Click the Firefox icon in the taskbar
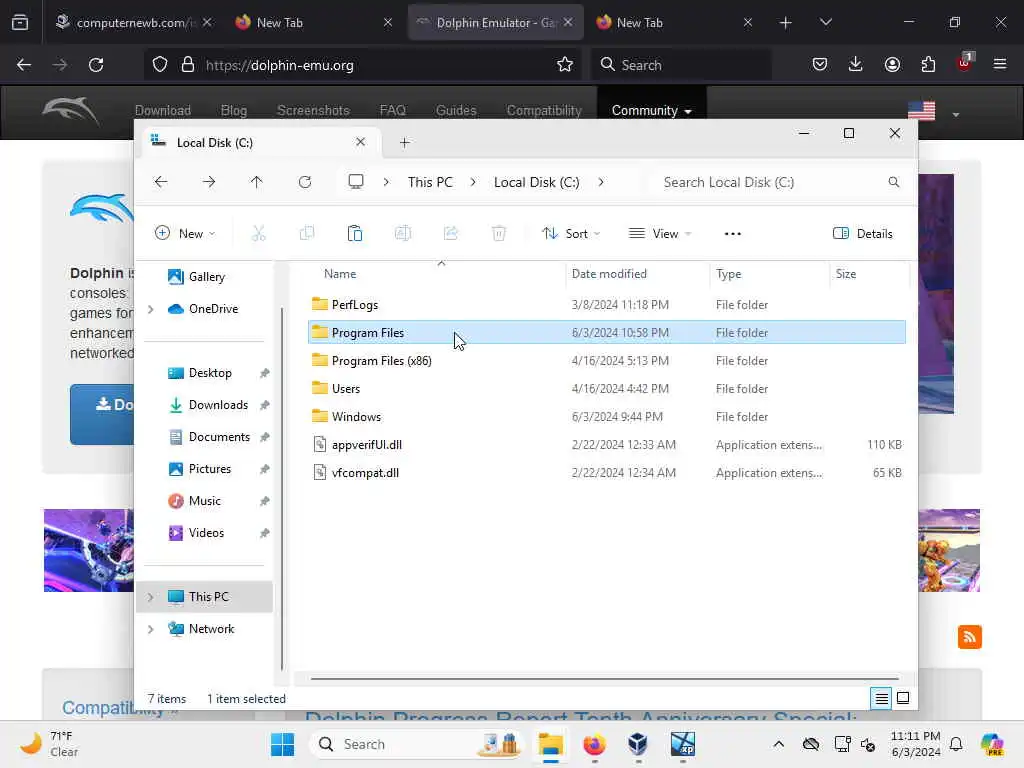Viewport: 1024px width, 768px height. point(594,744)
